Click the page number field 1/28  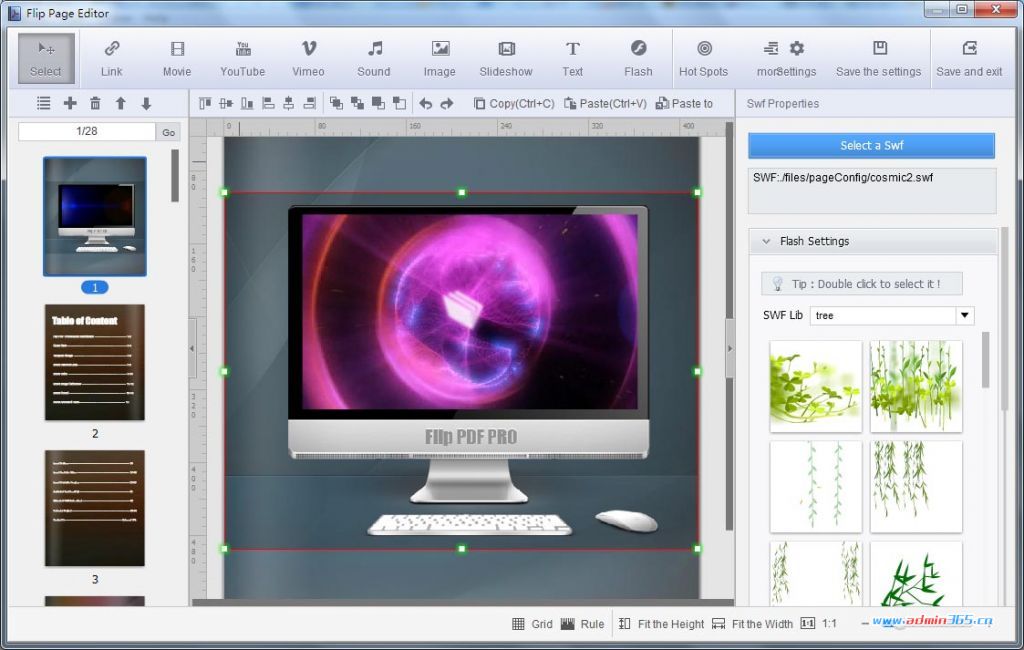pyautogui.click(x=87, y=131)
